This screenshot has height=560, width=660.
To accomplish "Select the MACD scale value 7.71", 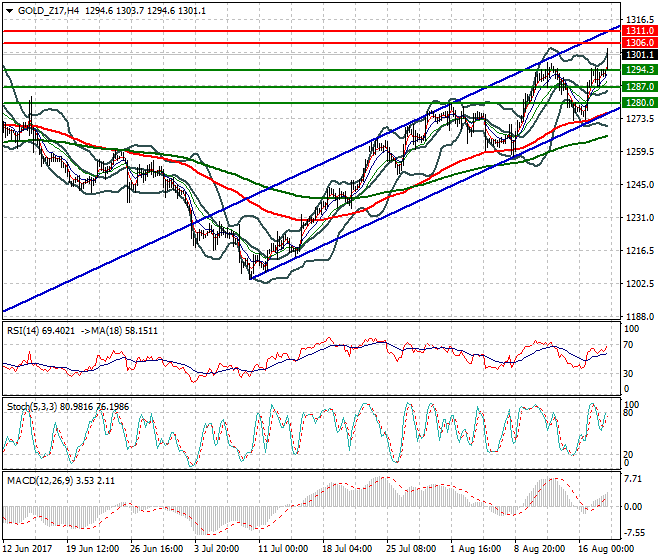I will (x=633, y=479).
